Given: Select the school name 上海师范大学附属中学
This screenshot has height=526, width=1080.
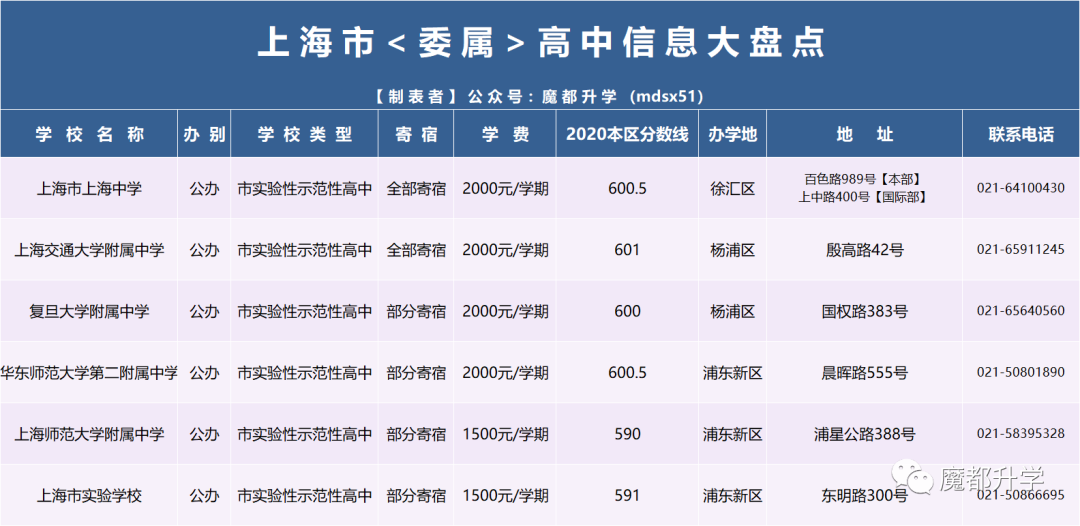Looking at the screenshot, I should [x=90, y=434].
